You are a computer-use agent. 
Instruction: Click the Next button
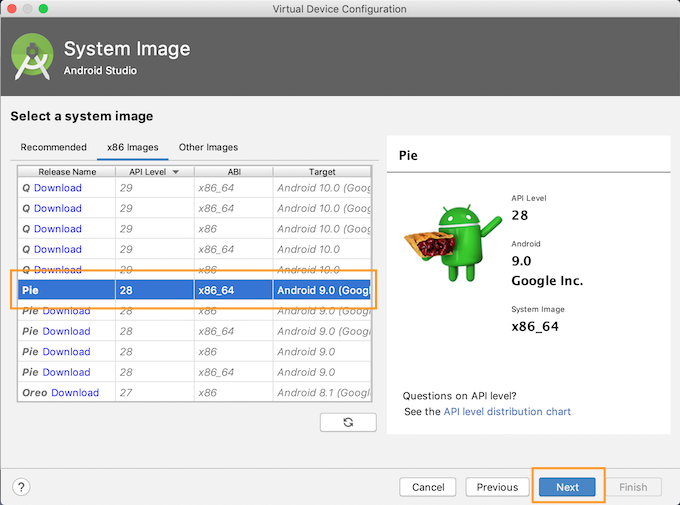(x=567, y=487)
